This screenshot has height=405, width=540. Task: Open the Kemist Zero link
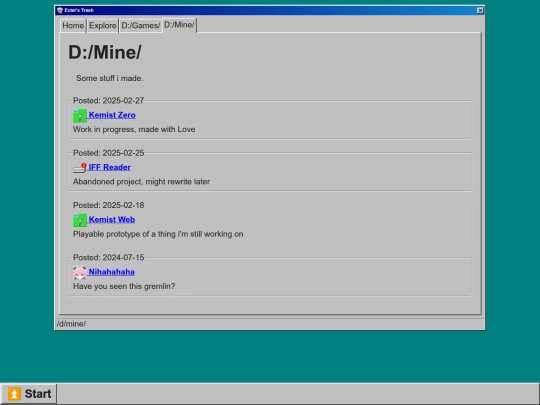[x=112, y=115]
